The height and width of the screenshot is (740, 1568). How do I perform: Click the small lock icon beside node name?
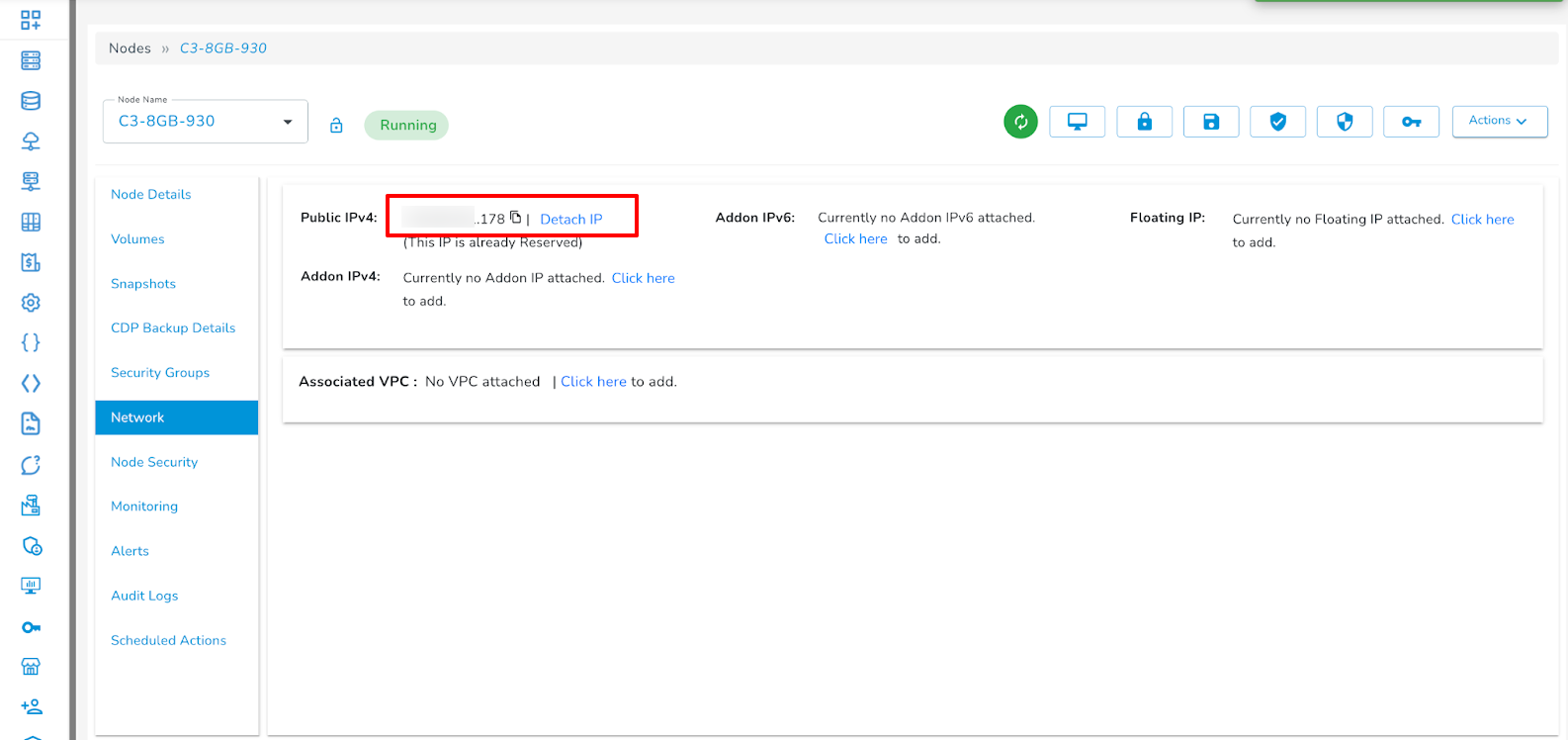coord(336,126)
